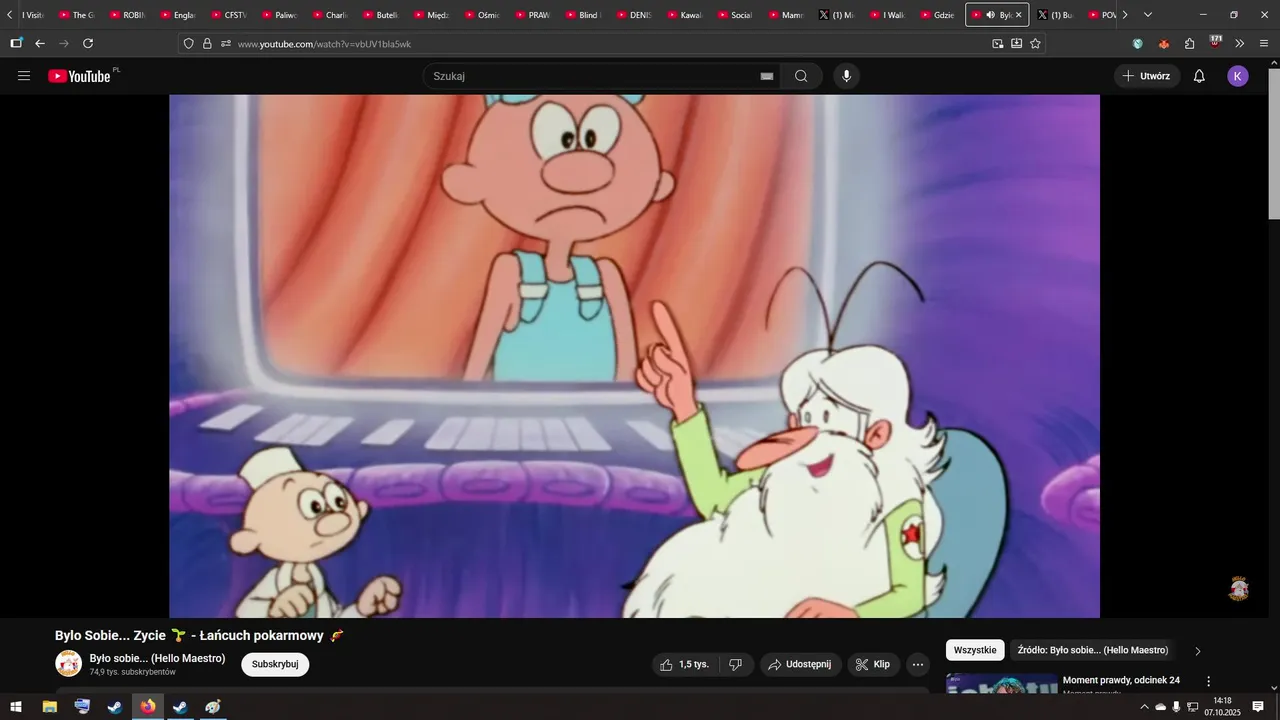Expand list of all tabs chevron
This screenshot has width=1280, height=720.
pyautogui.click(x=1148, y=15)
